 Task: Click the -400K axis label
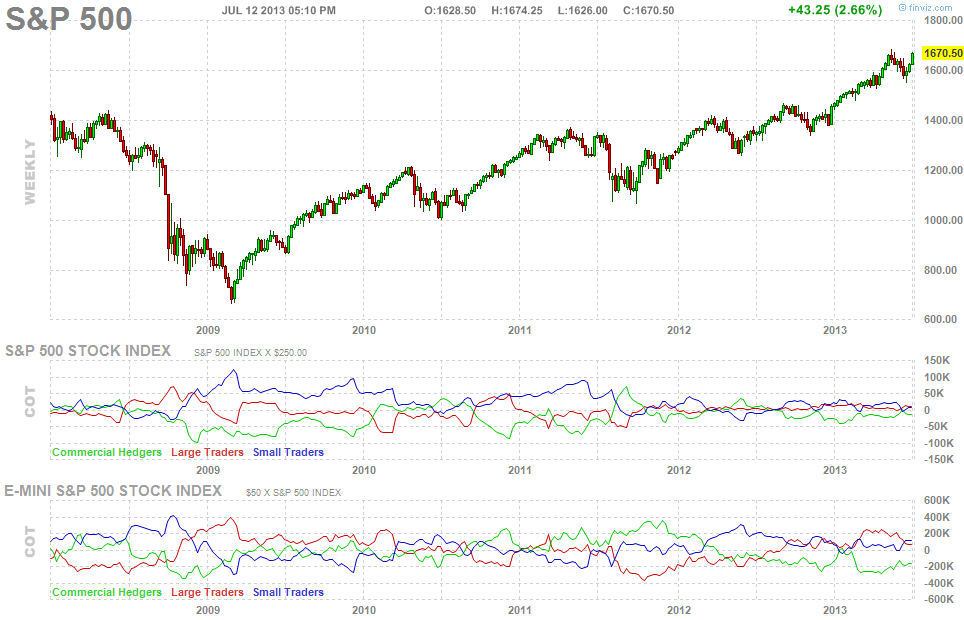tap(939, 583)
